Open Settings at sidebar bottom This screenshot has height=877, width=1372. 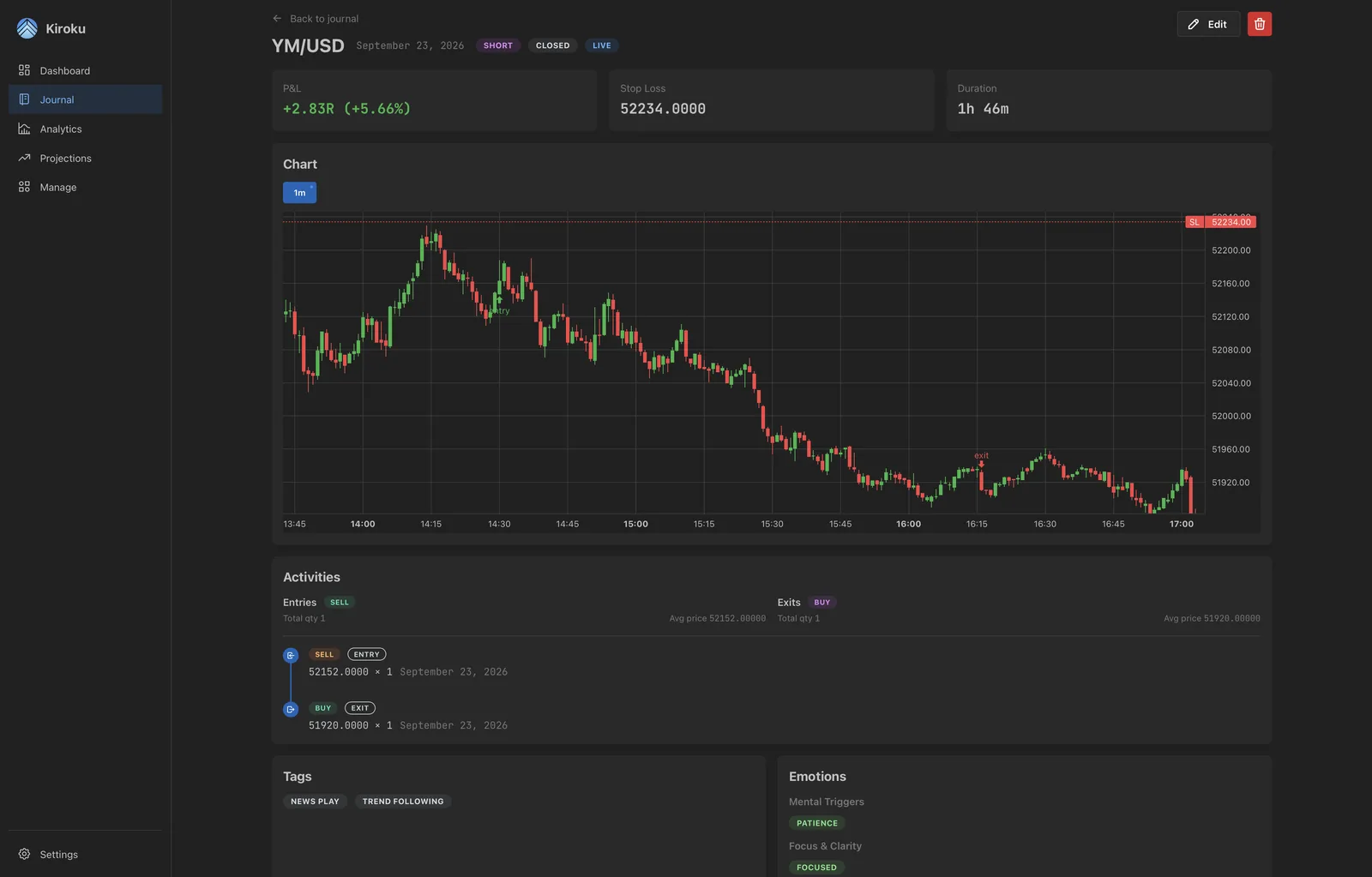[85, 854]
